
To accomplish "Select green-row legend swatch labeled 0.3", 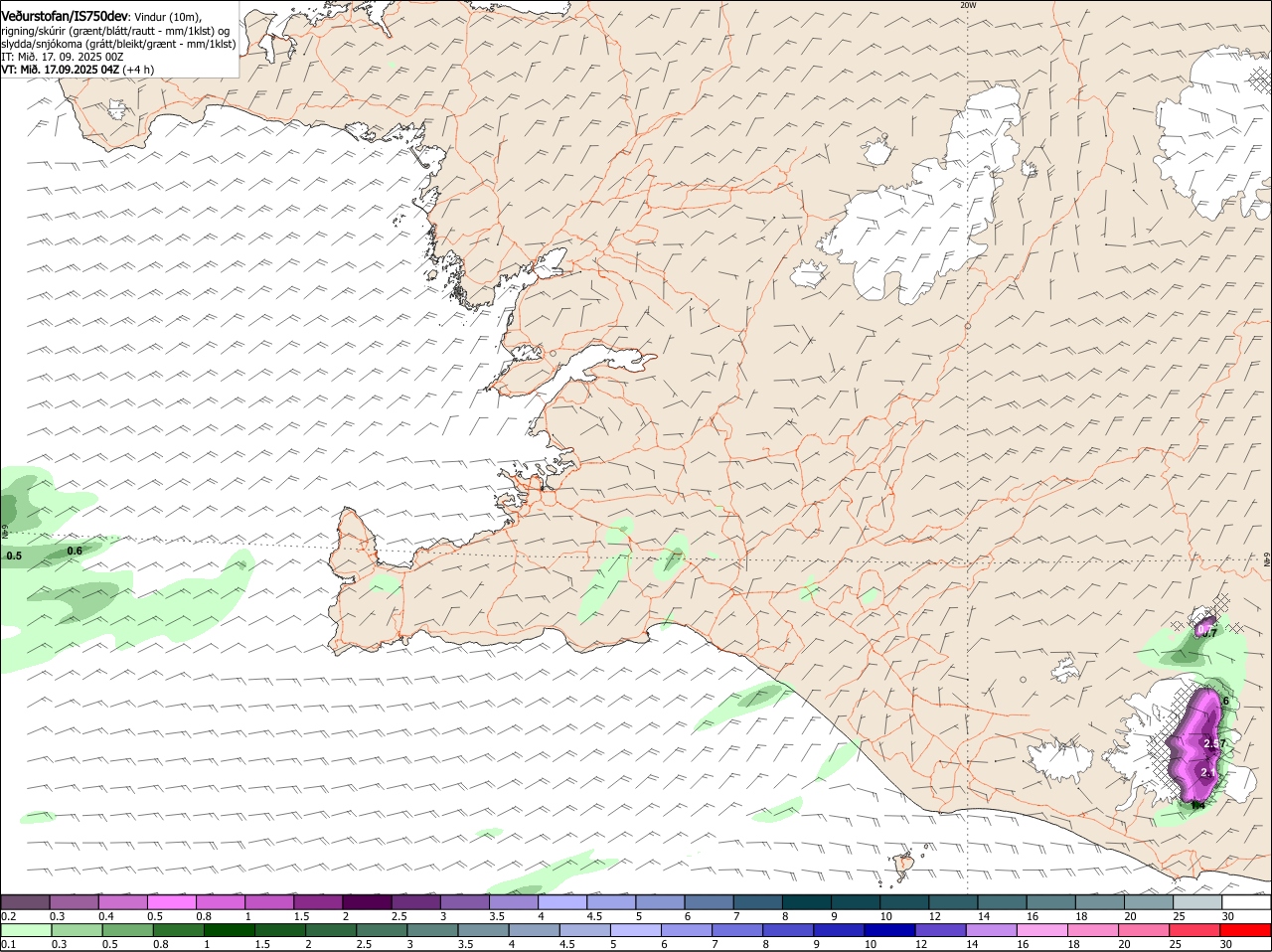I will coord(77,930).
